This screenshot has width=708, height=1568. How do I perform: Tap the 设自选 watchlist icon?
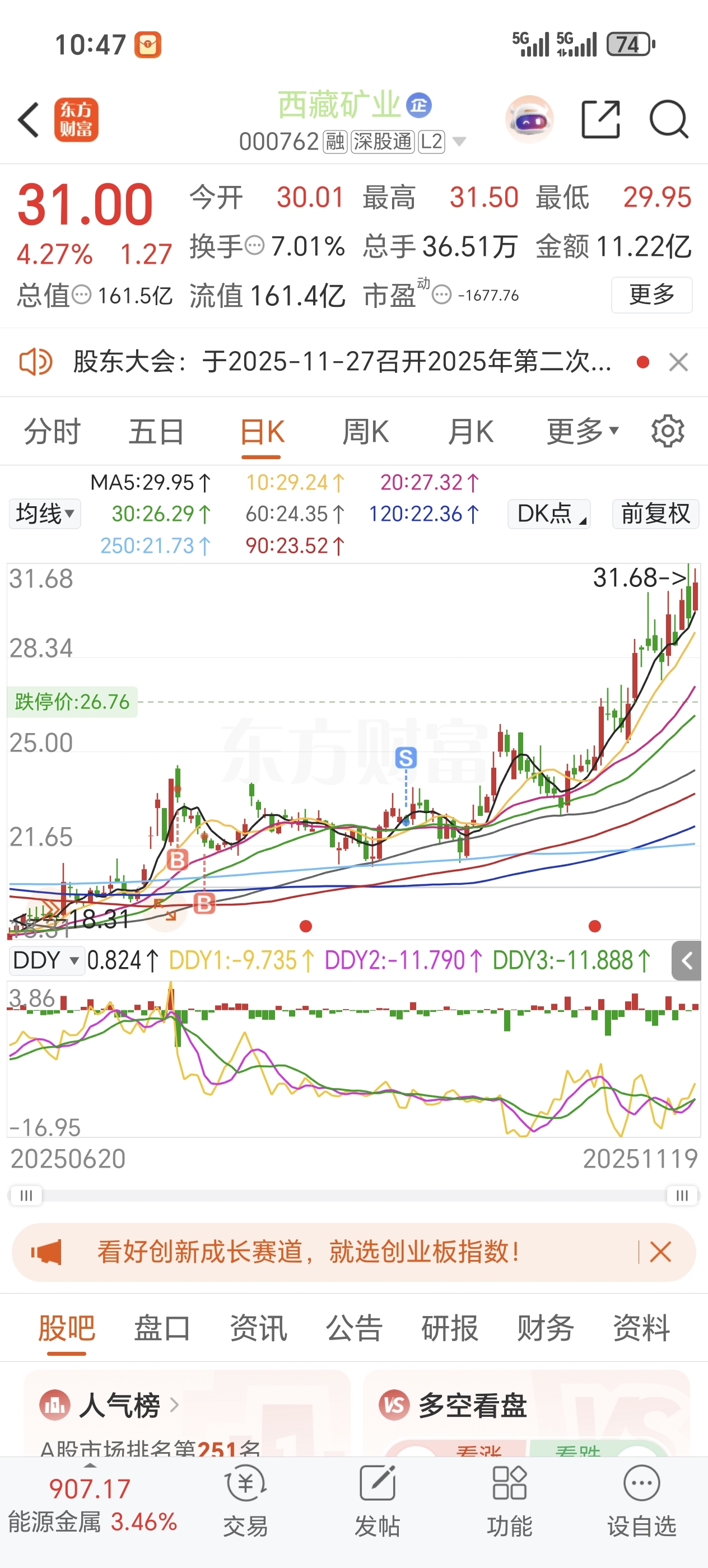642,1483
